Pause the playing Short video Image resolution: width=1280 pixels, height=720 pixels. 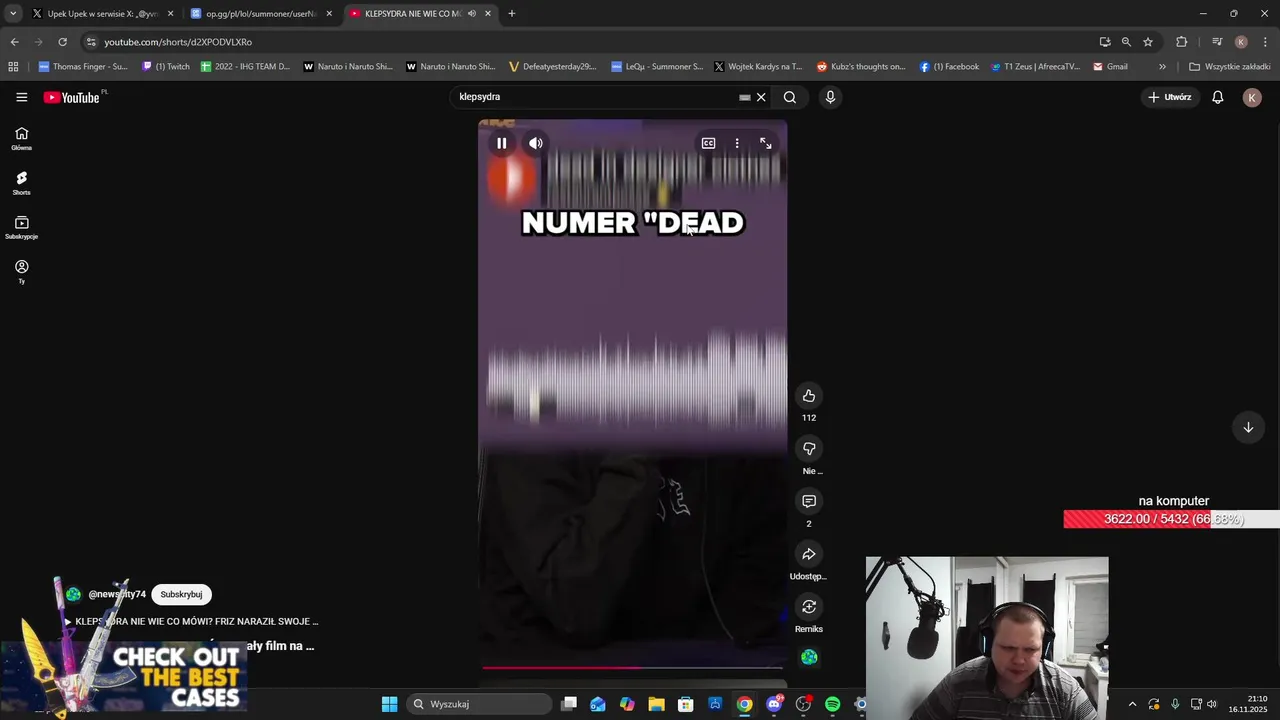point(502,143)
